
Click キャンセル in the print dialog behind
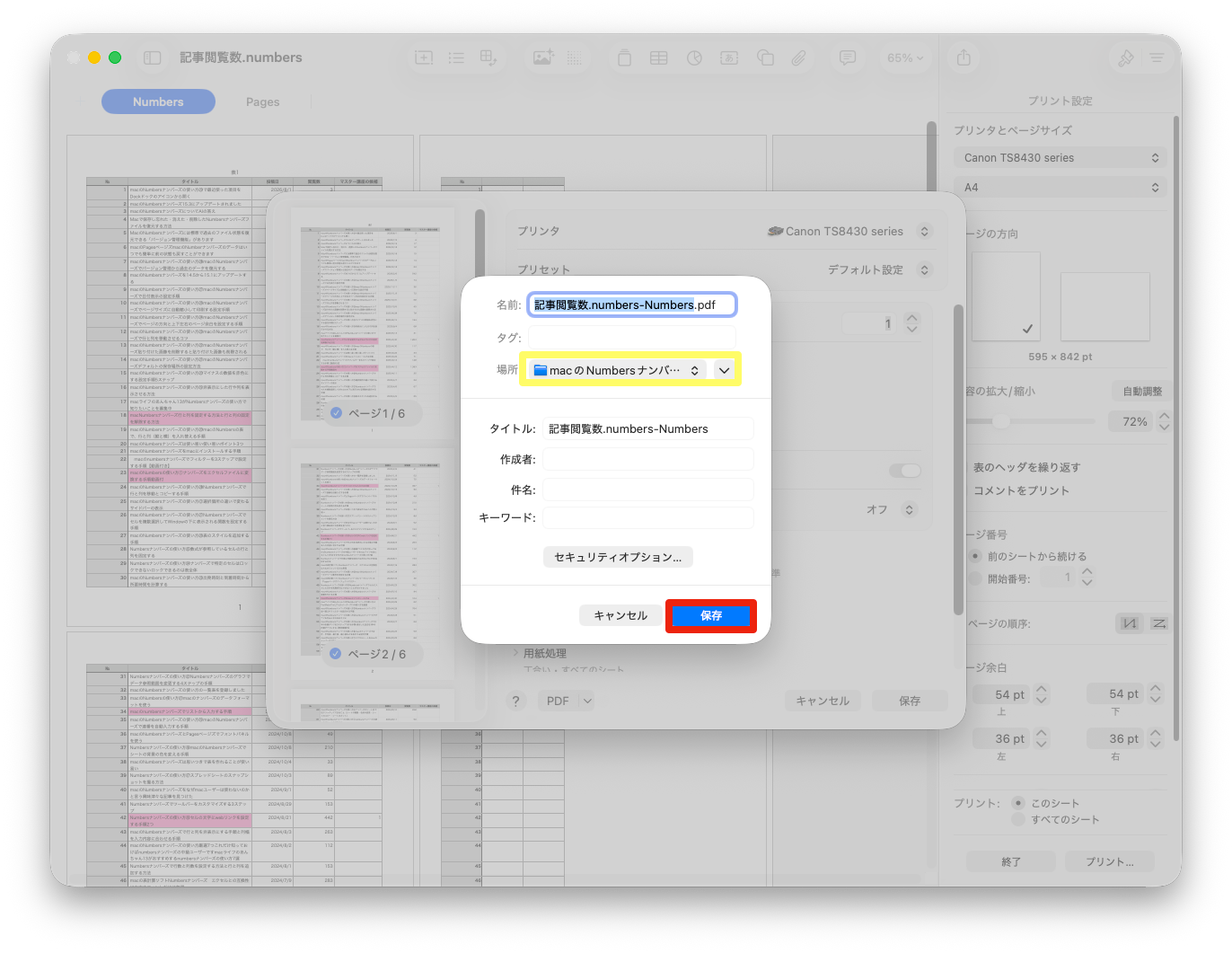[823, 701]
